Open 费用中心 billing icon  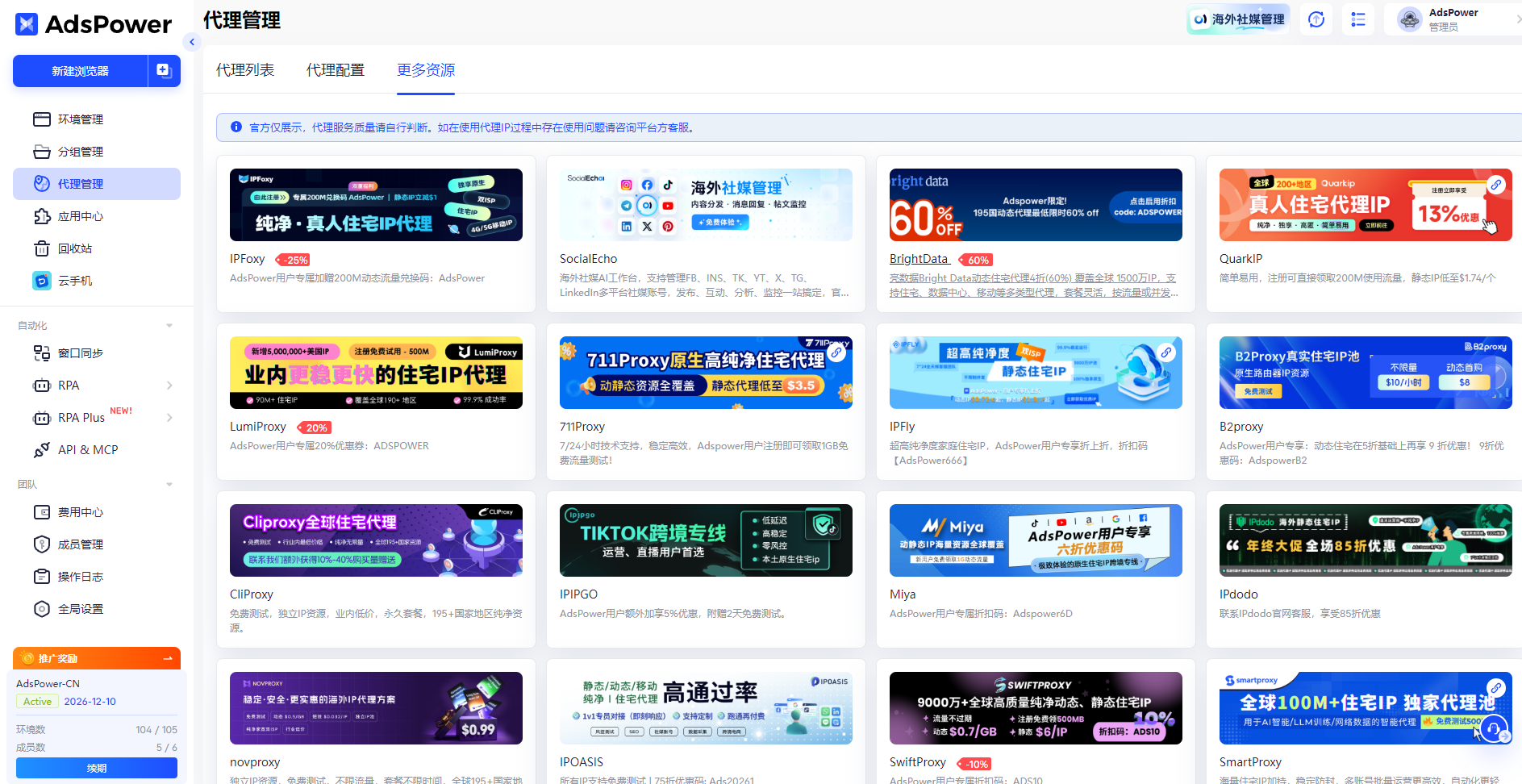tap(42, 512)
